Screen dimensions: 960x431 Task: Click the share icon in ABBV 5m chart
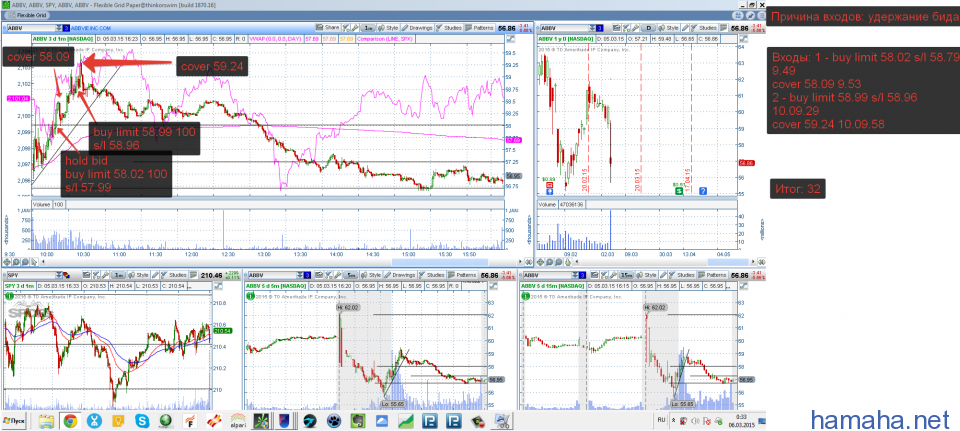tap(319, 275)
